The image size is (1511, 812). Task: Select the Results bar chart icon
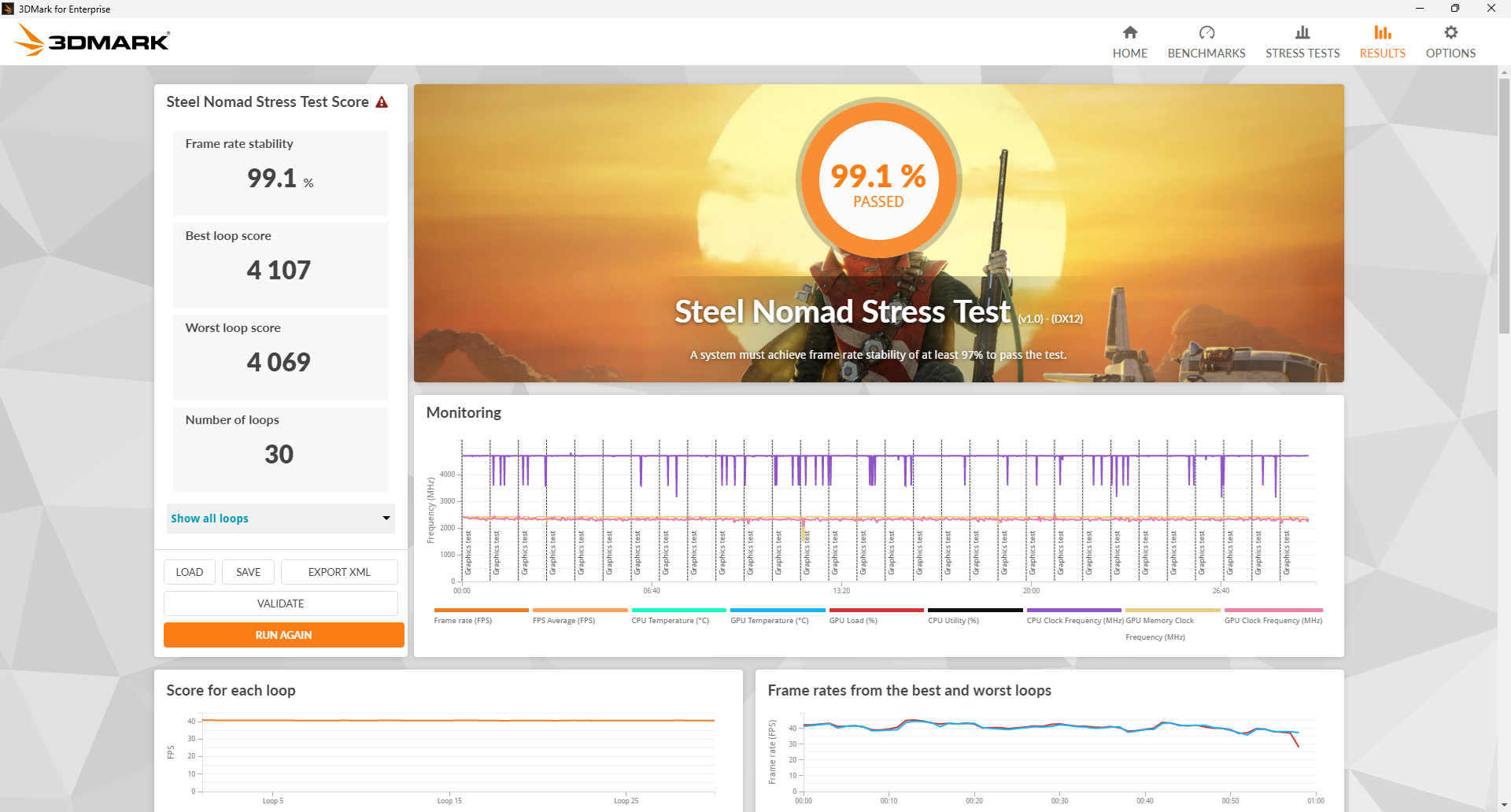(1382, 32)
